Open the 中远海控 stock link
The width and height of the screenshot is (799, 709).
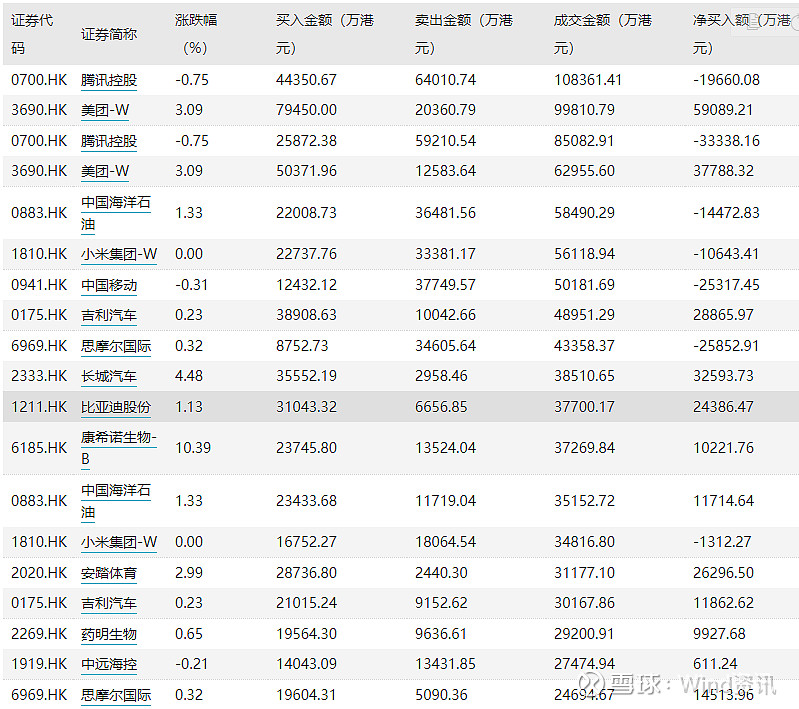click(109, 664)
